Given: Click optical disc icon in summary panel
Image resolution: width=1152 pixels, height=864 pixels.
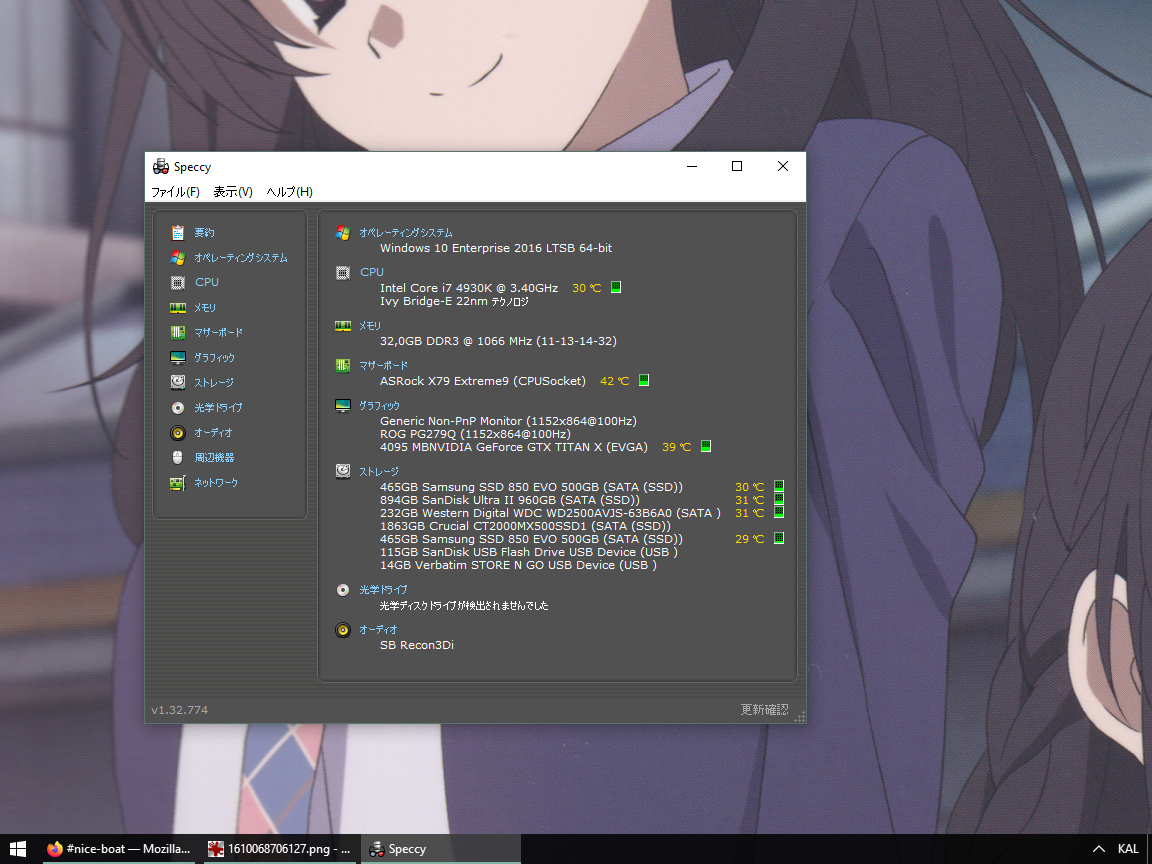Looking at the screenshot, I should pyautogui.click(x=343, y=590).
